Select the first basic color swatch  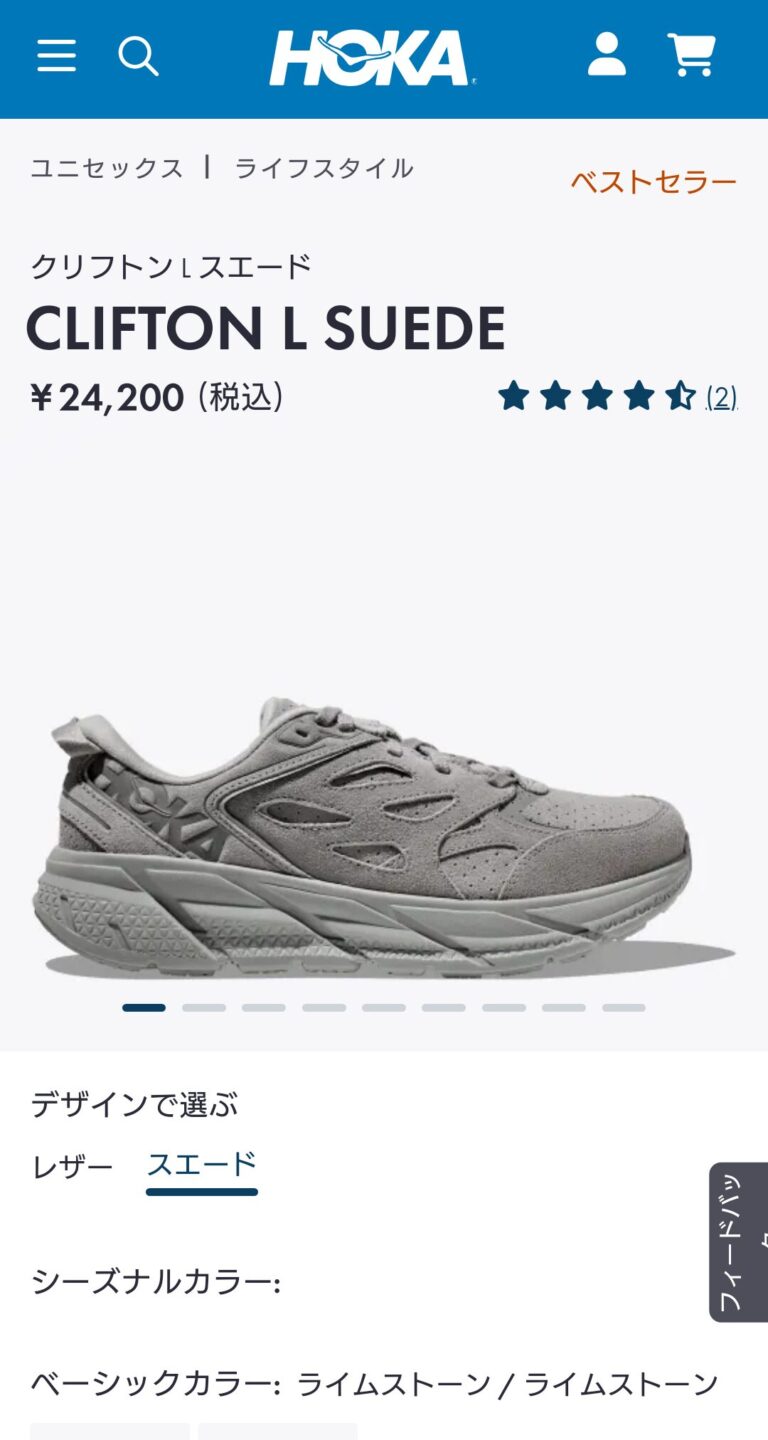coord(110,1431)
